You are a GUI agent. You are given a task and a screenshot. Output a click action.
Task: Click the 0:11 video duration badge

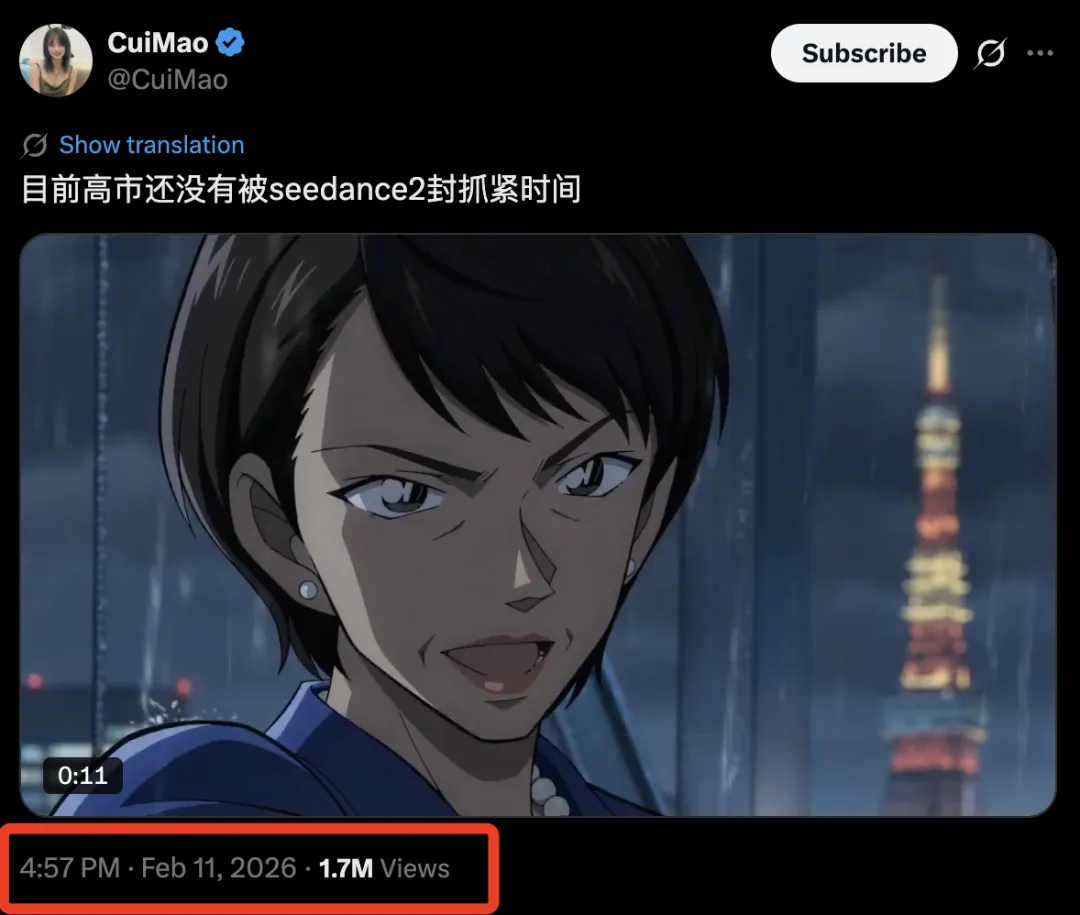(83, 775)
